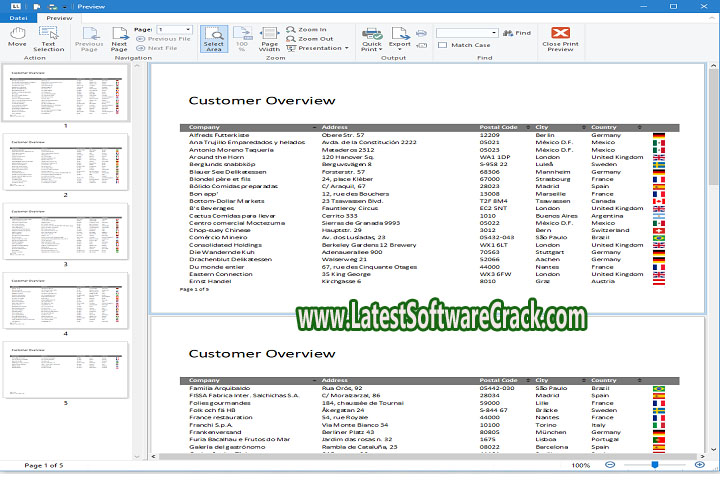This screenshot has width=720, height=480.
Task: Click the Zoom Out icon in ribbon
Action: (290, 39)
